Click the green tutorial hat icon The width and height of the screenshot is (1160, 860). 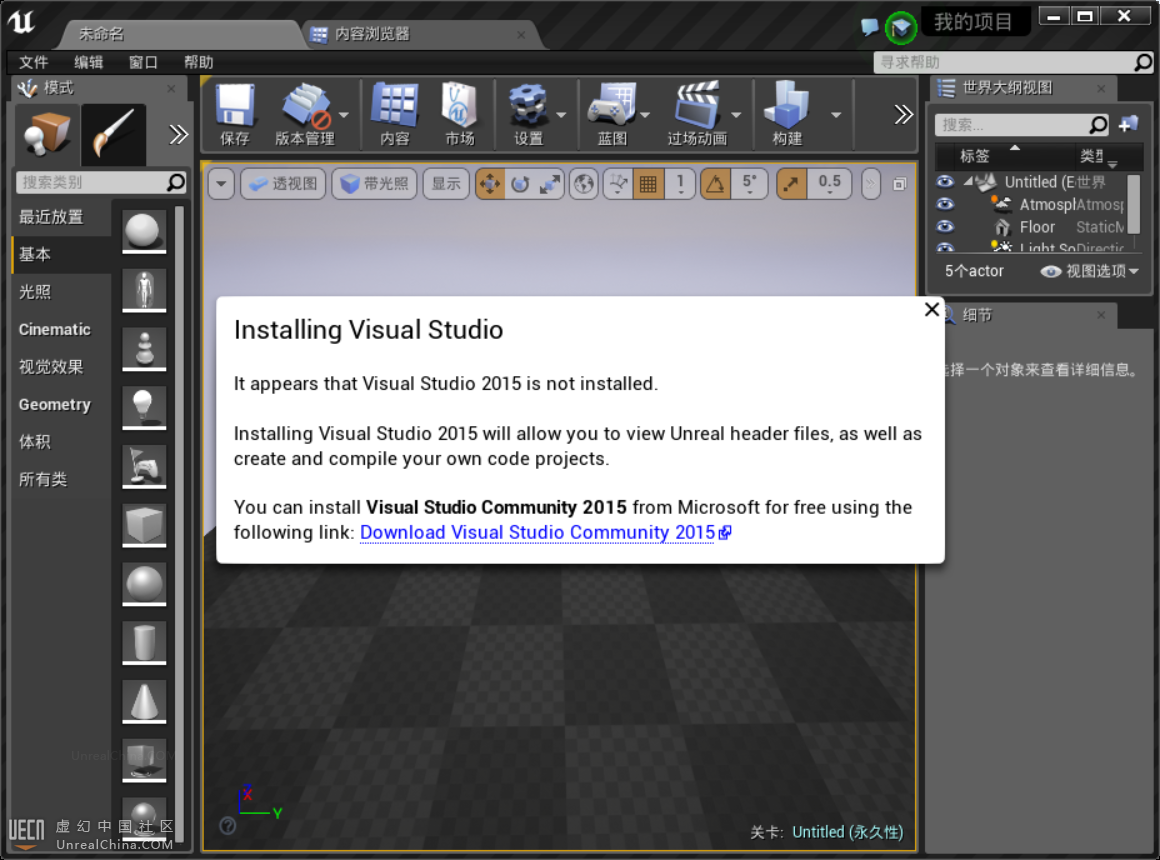point(901,28)
